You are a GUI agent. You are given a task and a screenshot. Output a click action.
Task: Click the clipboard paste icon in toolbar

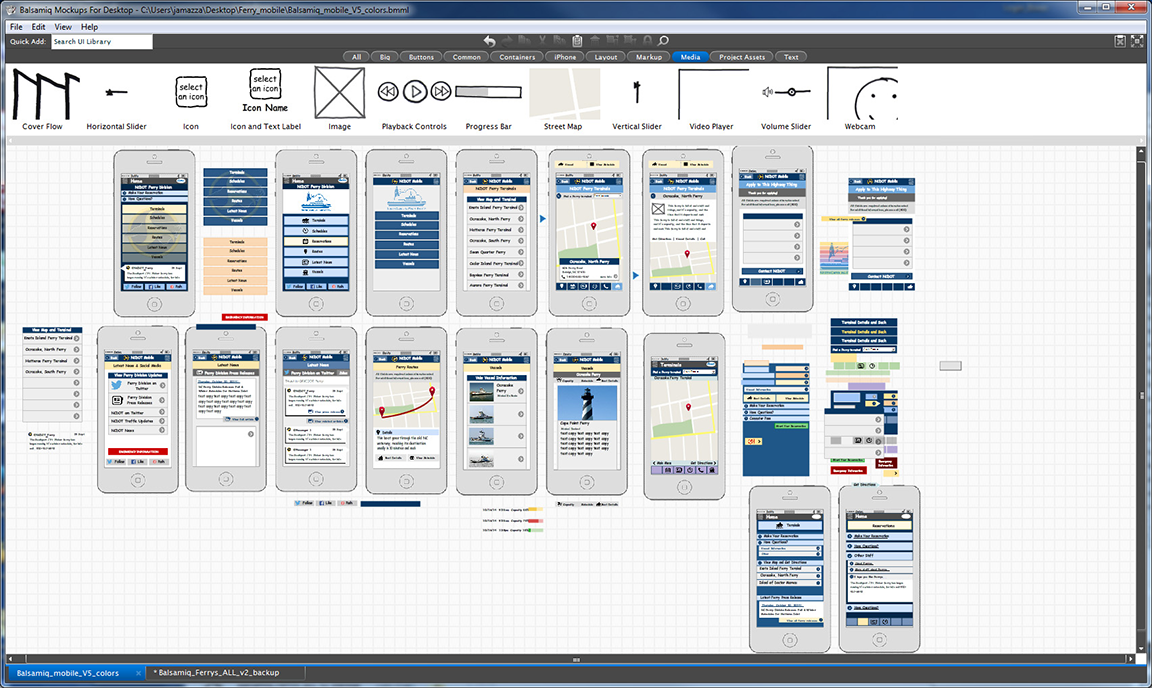pyautogui.click(x=578, y=41)
